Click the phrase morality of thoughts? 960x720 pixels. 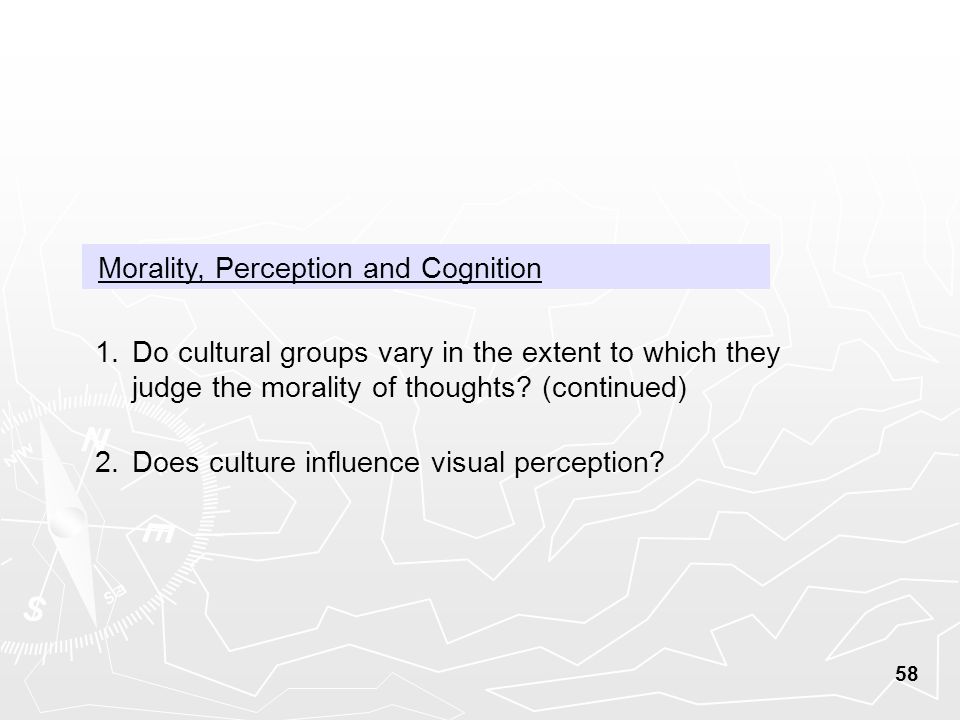point(396,388)
